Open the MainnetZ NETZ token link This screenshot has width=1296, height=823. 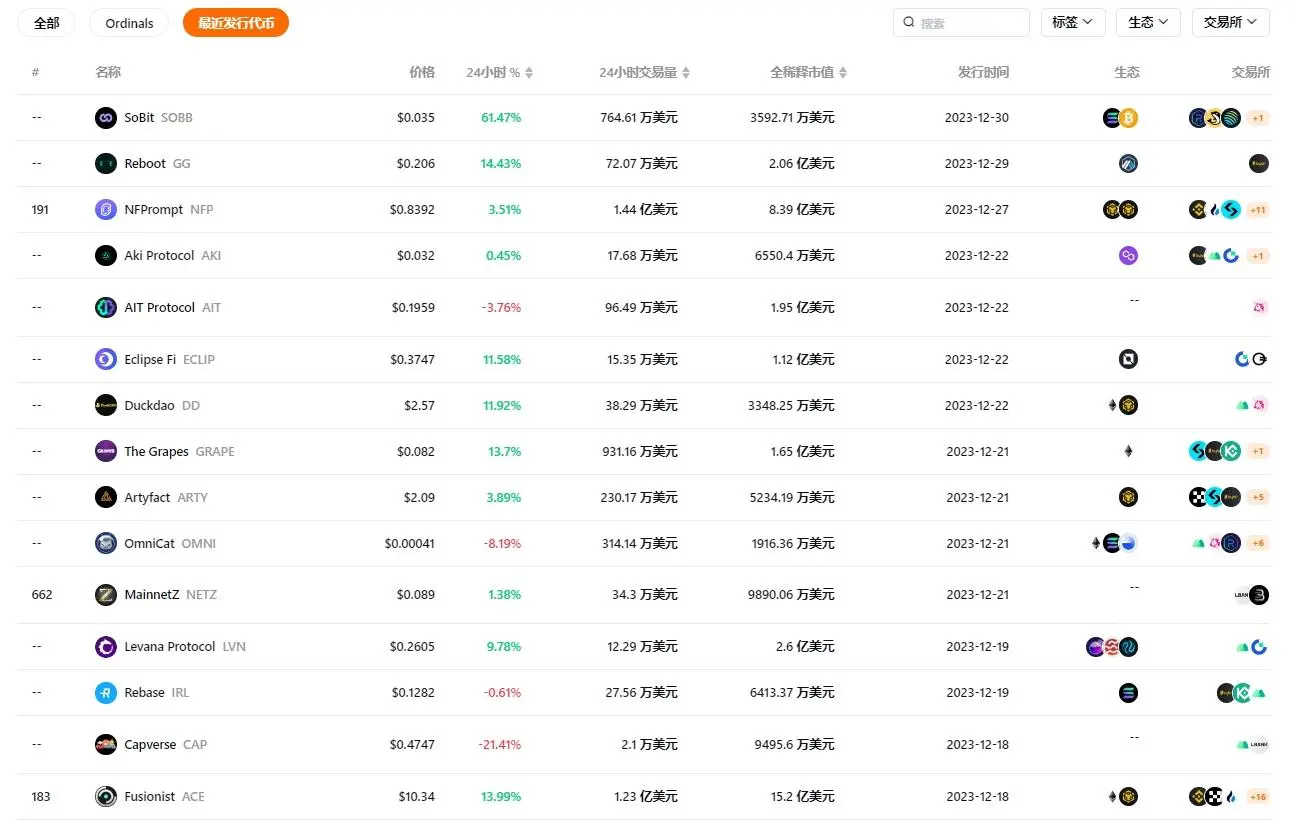(170, 595)
